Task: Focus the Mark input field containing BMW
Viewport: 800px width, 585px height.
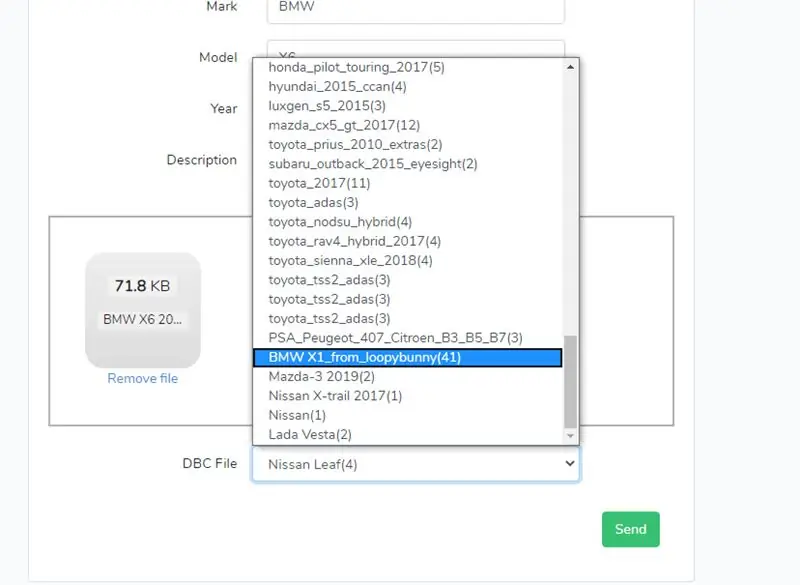Action: coord(416,9)
